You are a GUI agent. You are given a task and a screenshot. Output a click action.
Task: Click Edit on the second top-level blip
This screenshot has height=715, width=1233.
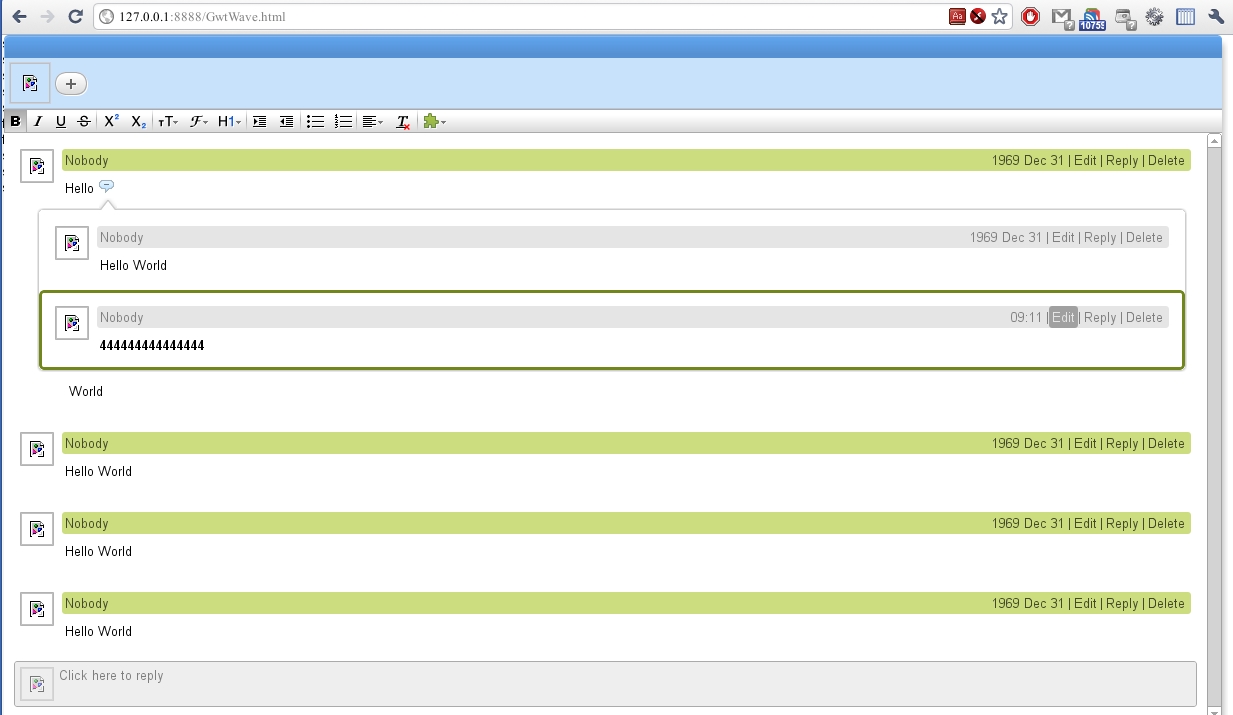1085,444
